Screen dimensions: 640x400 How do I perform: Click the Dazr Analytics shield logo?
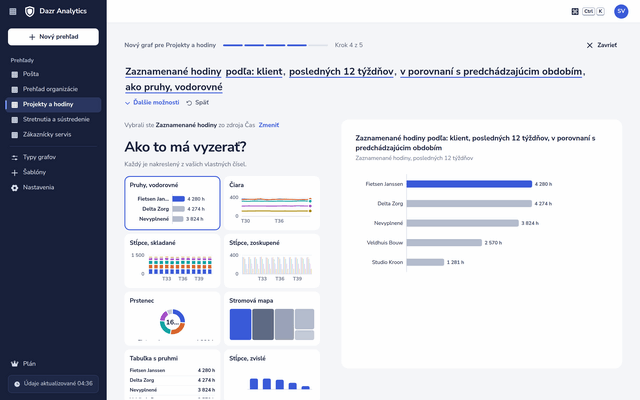[x=29, y=11]
